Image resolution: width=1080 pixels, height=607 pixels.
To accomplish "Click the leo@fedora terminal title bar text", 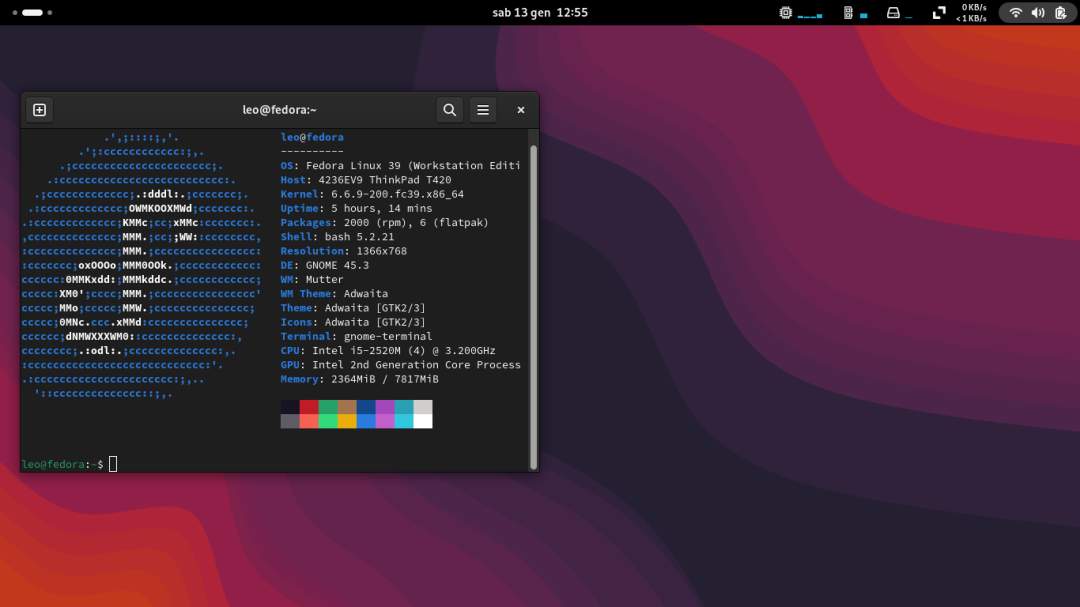I will pyautogui.click(x=279, y=110).
